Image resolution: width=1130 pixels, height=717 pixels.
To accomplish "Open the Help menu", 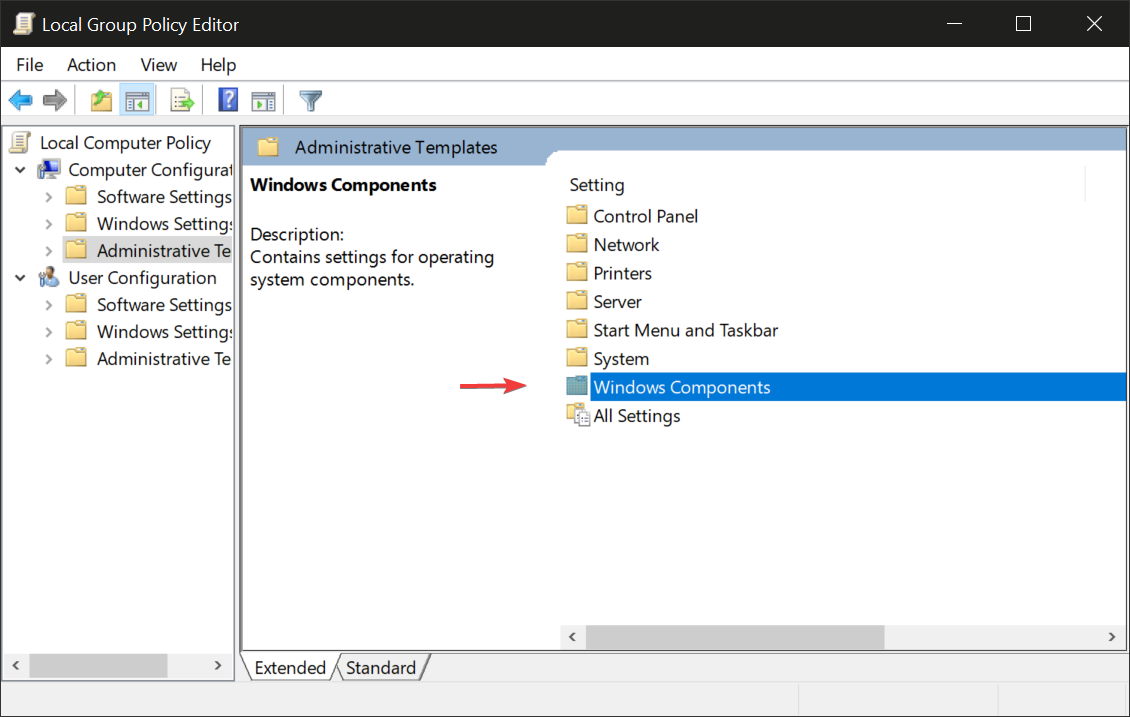I will tap(218, 65).
